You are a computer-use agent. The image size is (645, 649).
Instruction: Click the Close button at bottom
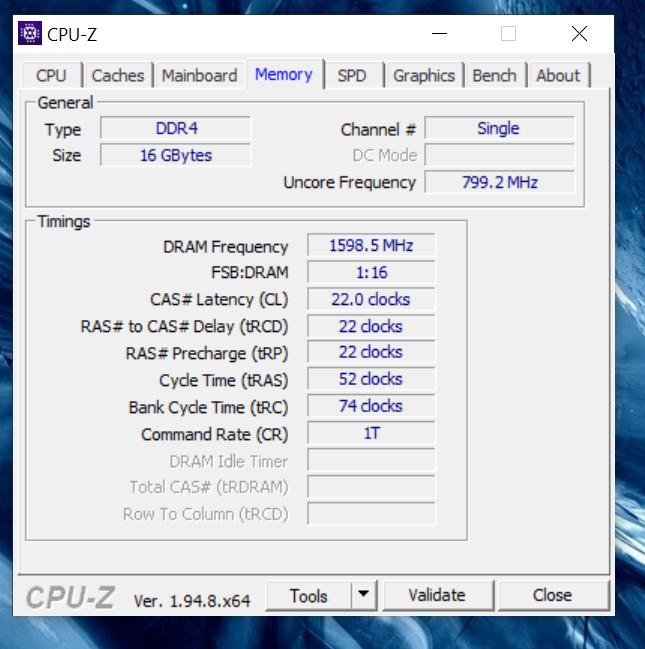tap(553, 595)
